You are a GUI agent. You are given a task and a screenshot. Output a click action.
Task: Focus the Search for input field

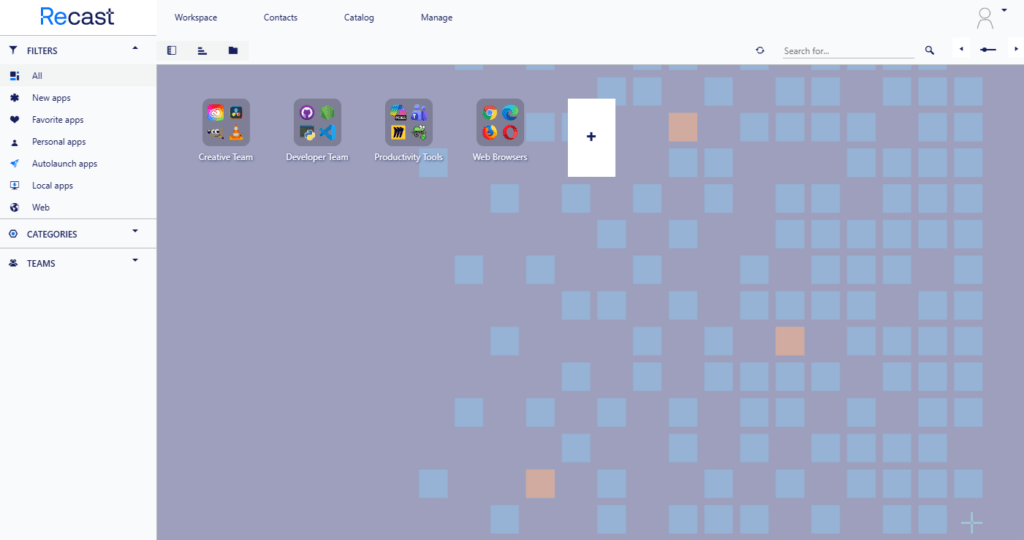click(848, 51)
